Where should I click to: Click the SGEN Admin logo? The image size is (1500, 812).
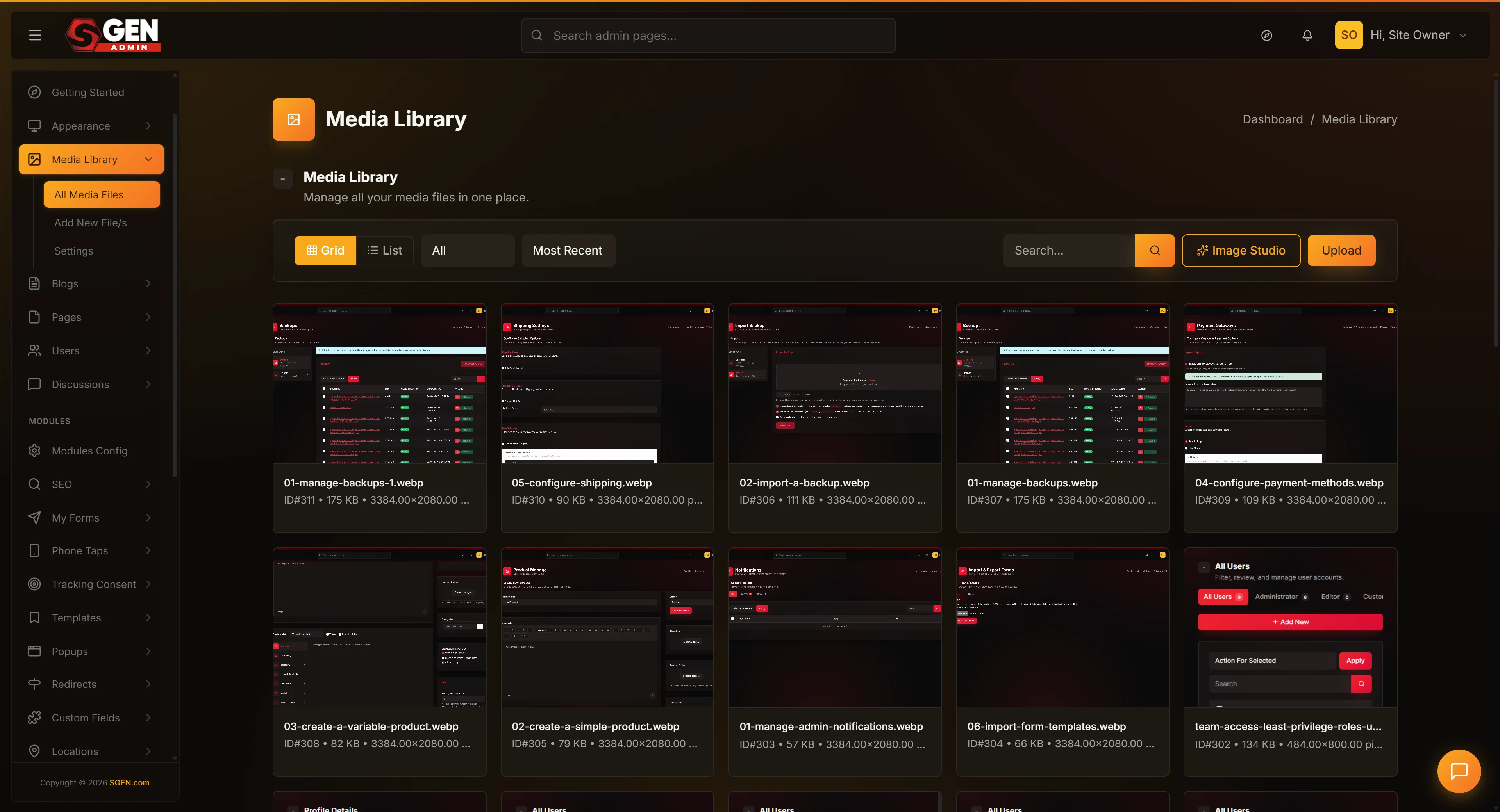pos(113,35)
